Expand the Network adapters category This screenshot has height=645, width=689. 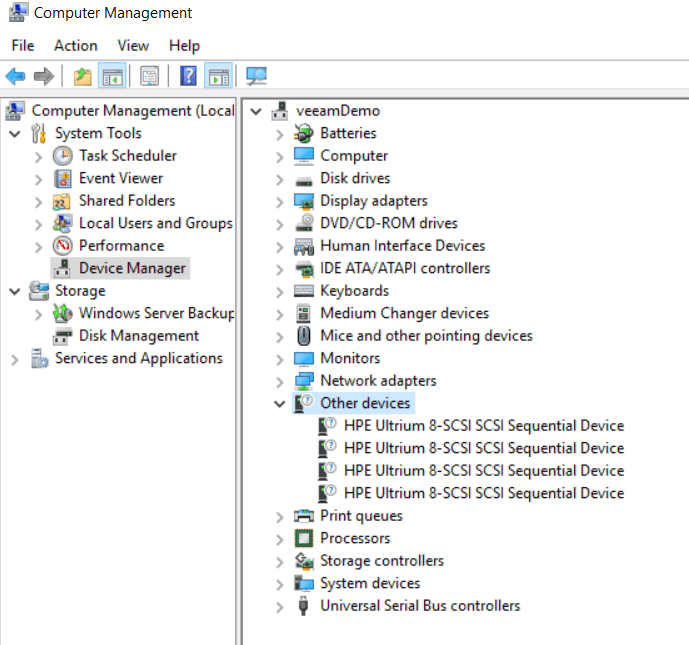click(280, 382)
